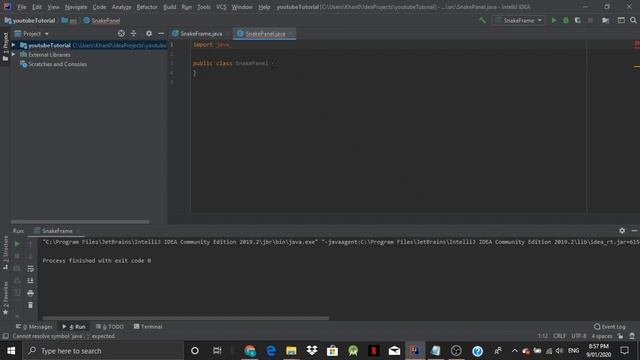Open the Refactor menu

tap(147, 7)
